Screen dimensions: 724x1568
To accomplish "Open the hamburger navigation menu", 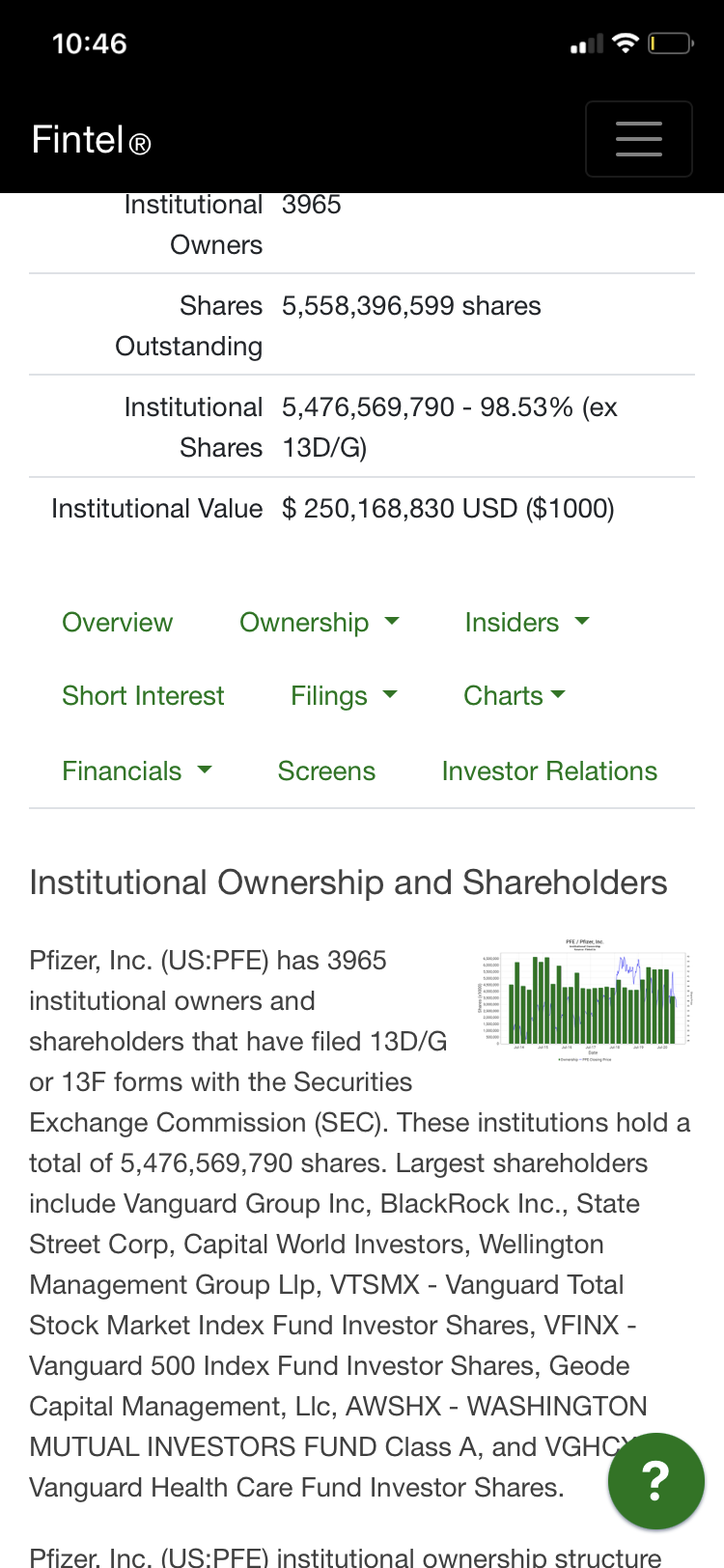I will [638, 139].
